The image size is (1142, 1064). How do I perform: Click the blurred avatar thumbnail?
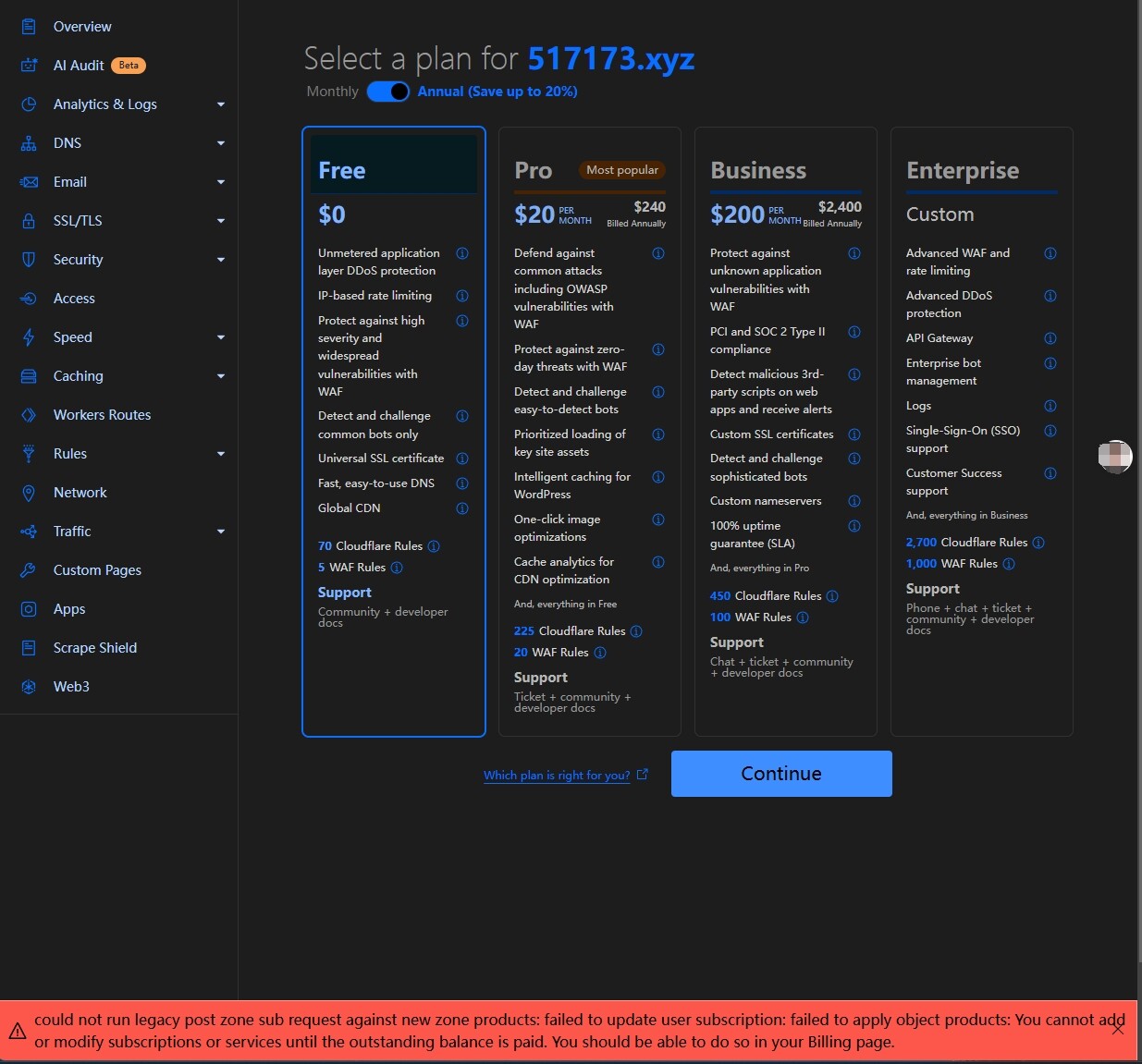point(1115,457)
